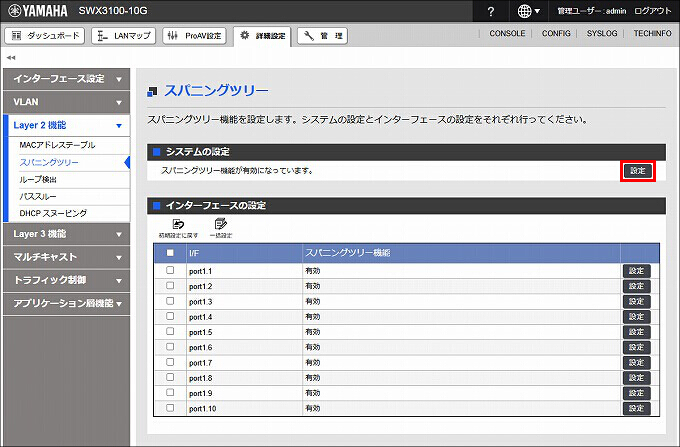Click ログアウト to log out
The height and width of the screenshot is (447, 680).
(652, 11)
